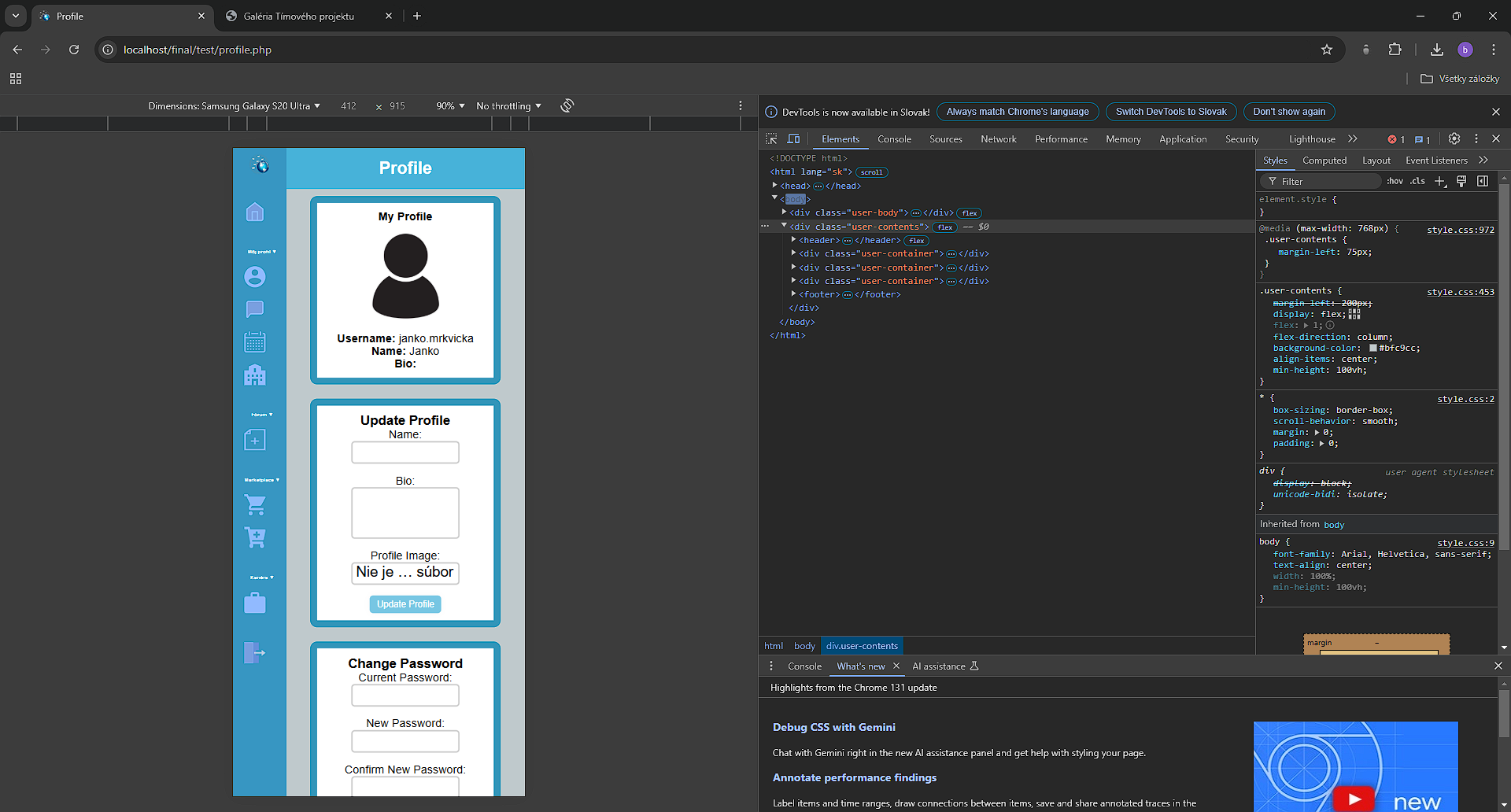The width and height of the screenshot is (1511, 812).
Task: Click Always match Chrome's language button
Action: click(1018, 112)
